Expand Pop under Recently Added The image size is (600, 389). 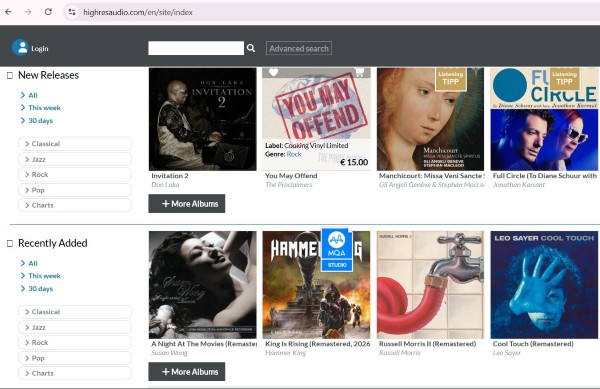coord(75,358)
